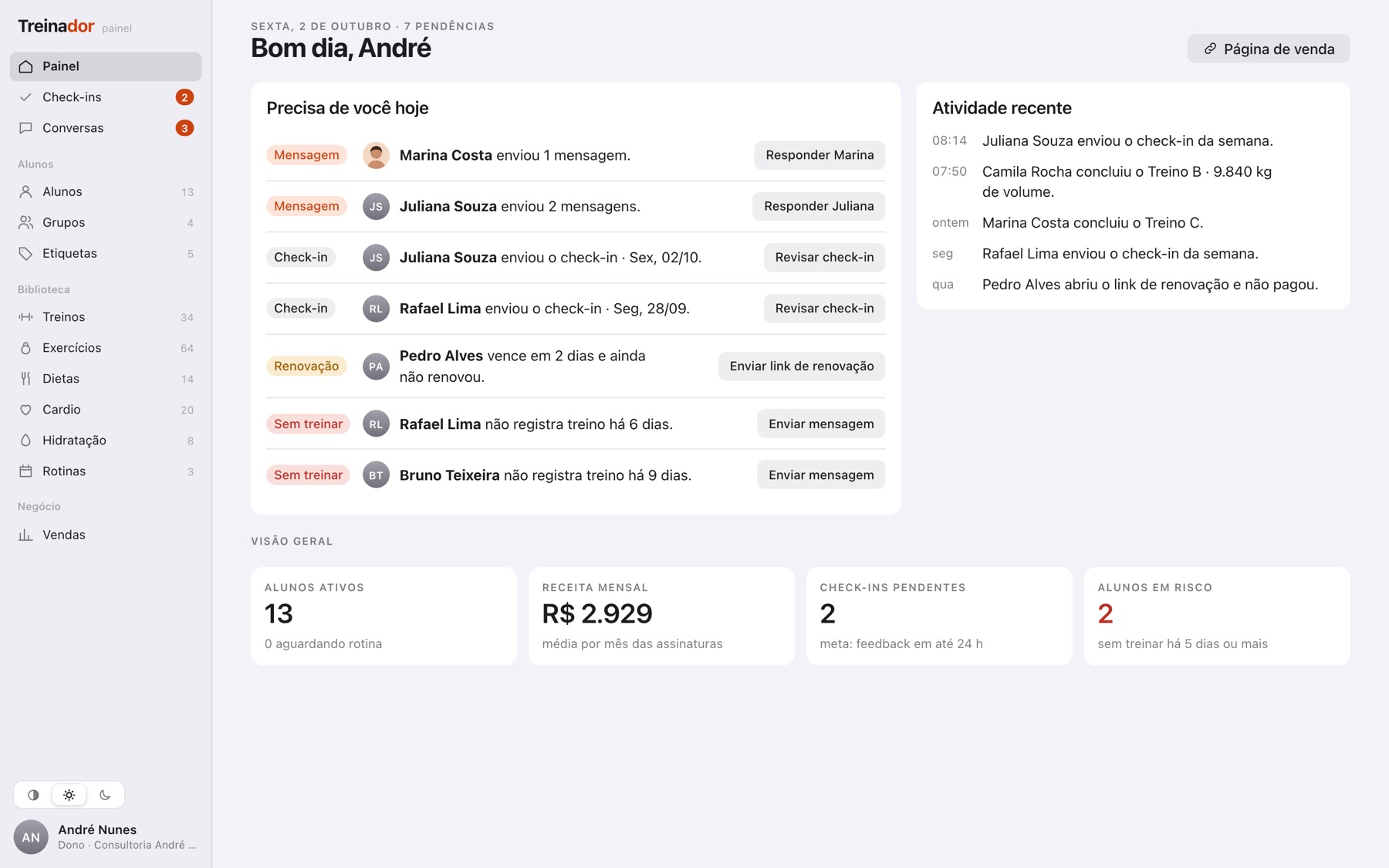Go to Check-ins in the sidebar

coord(106,97)
